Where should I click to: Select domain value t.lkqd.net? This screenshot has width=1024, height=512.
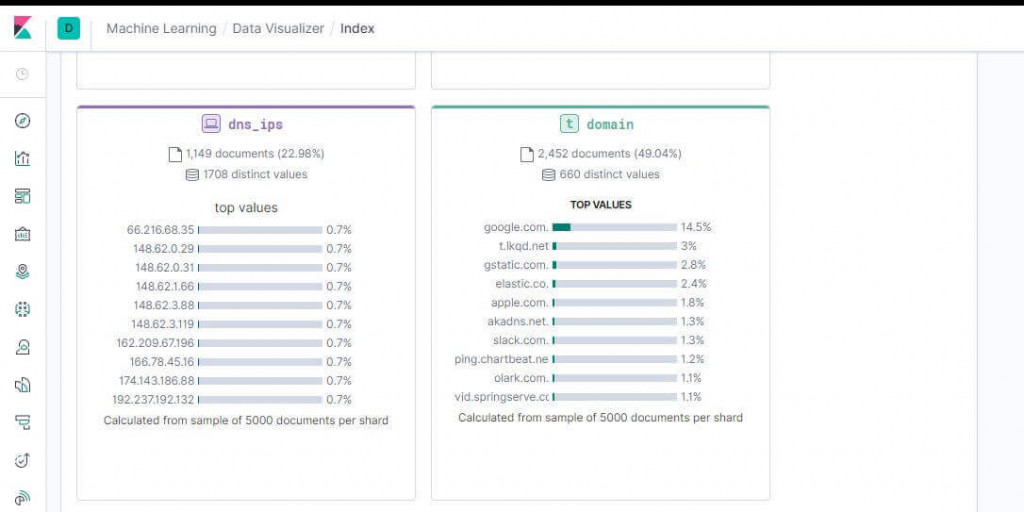click(523, 246)
